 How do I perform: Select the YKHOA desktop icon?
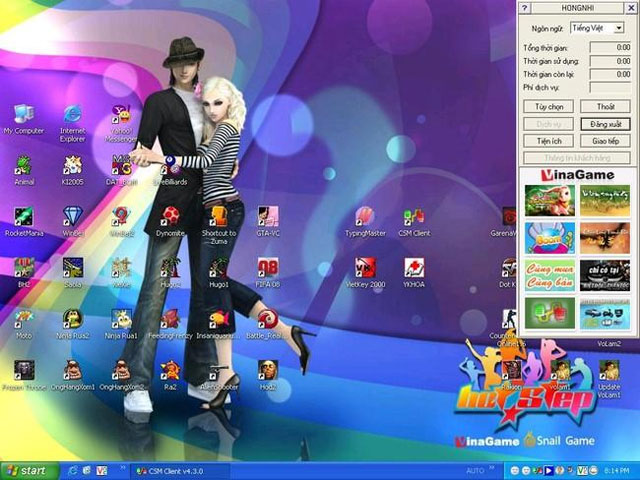pos(414,273)
